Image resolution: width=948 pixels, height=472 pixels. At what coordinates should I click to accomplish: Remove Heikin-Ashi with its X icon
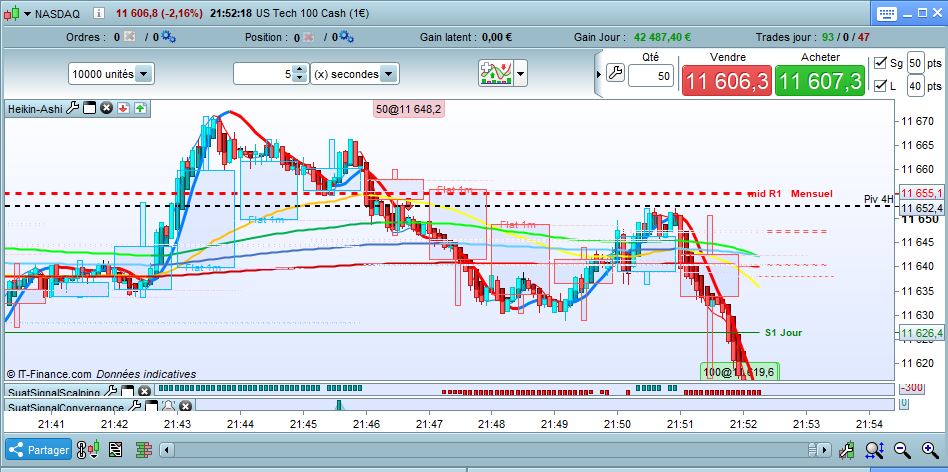pyautogui.click(x=106, y=109)
